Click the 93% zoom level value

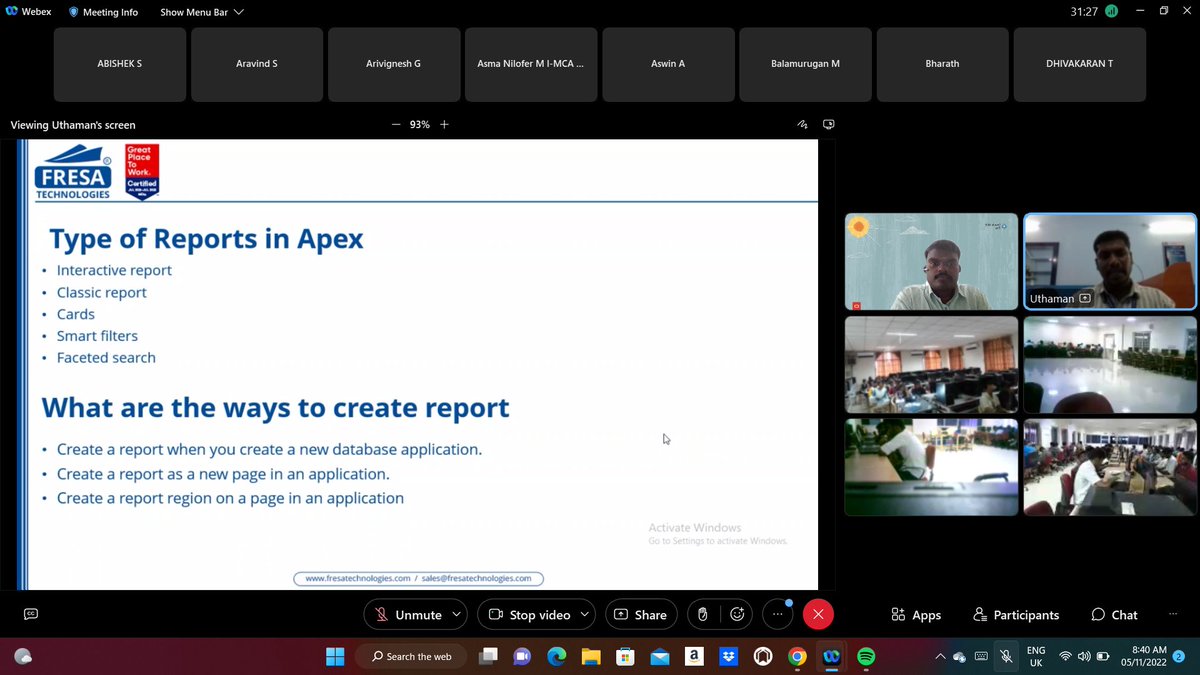(x=420, y=125)
